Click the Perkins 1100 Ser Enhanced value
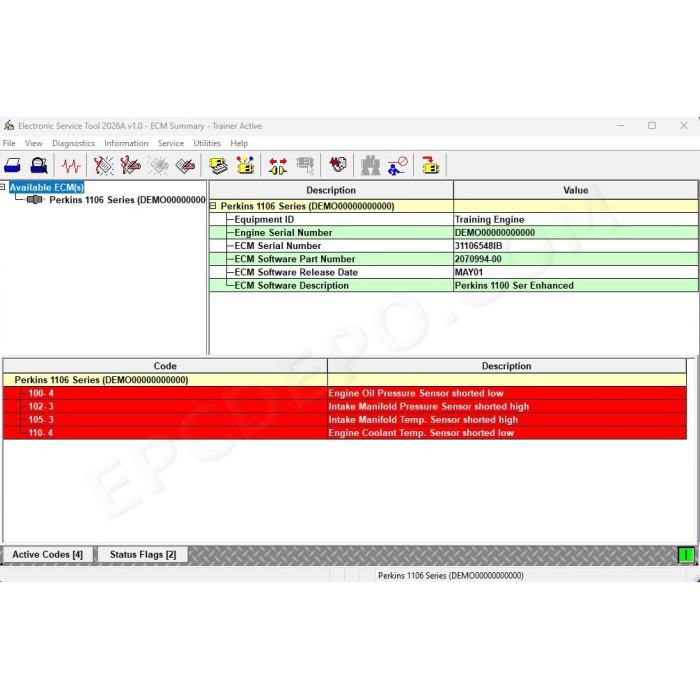The image size is (700, 700). pos(575,285)
